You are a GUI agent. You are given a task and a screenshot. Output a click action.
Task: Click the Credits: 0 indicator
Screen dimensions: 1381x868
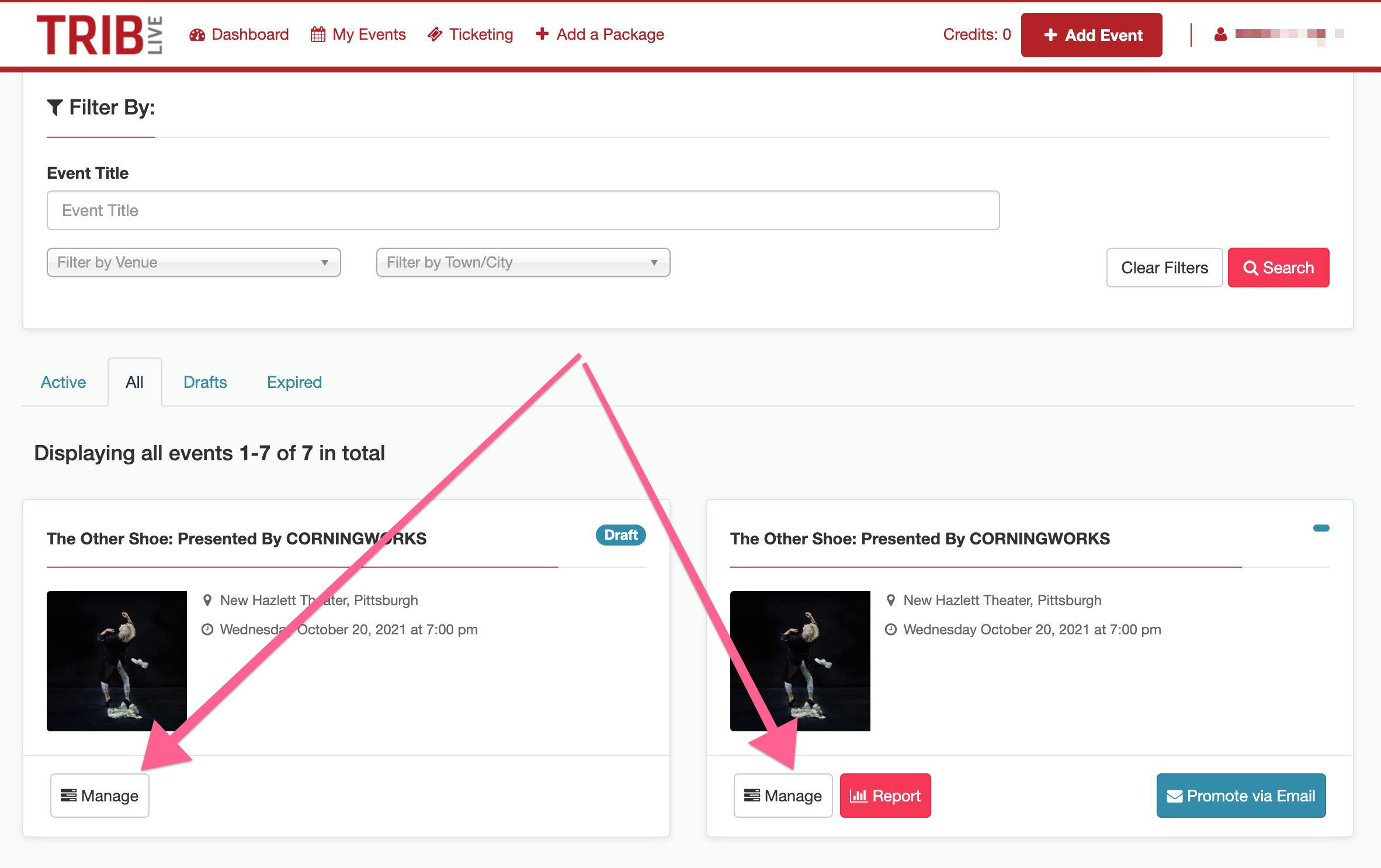coord(977,34)
